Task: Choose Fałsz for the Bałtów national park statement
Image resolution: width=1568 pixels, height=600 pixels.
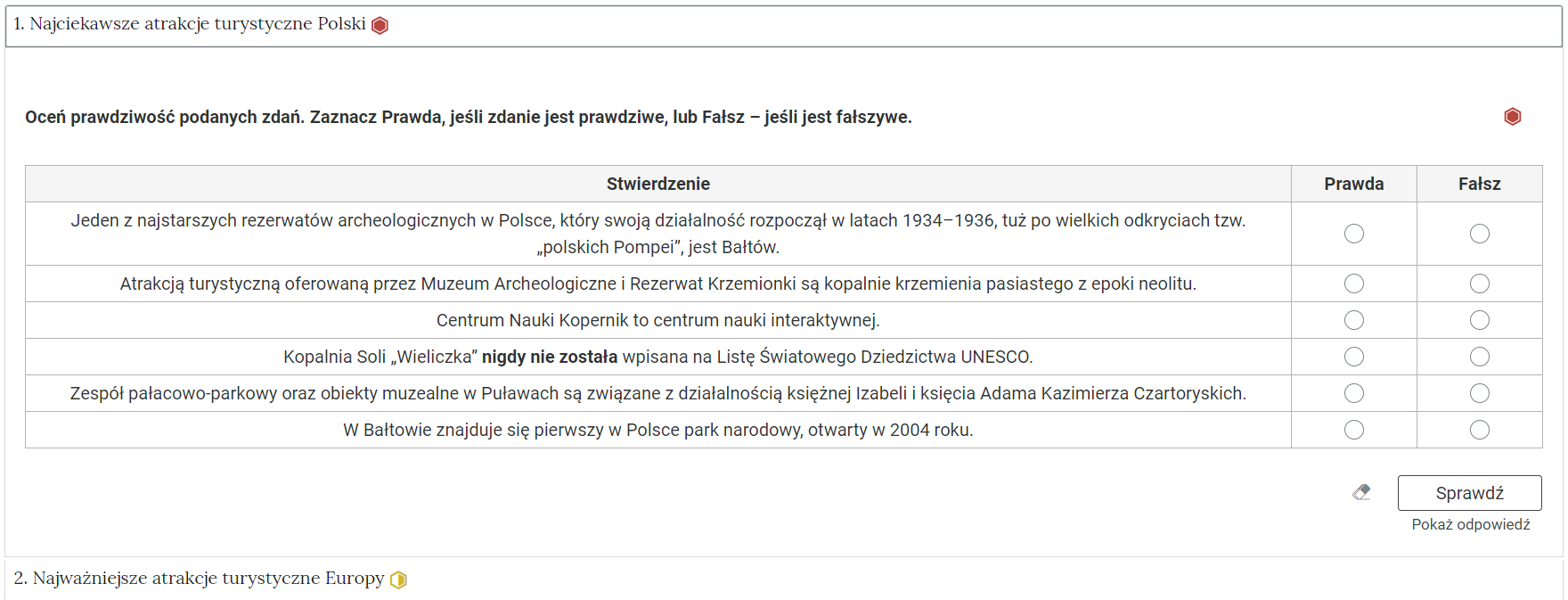Action: tap(1479, 430)
